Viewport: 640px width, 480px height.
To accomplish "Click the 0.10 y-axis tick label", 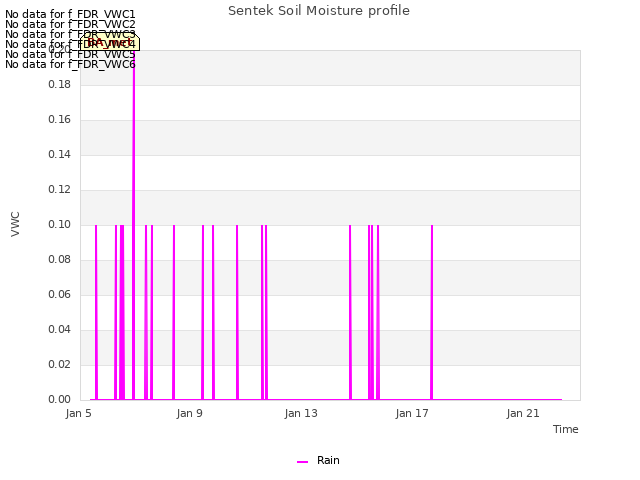I will pos(60,224).
